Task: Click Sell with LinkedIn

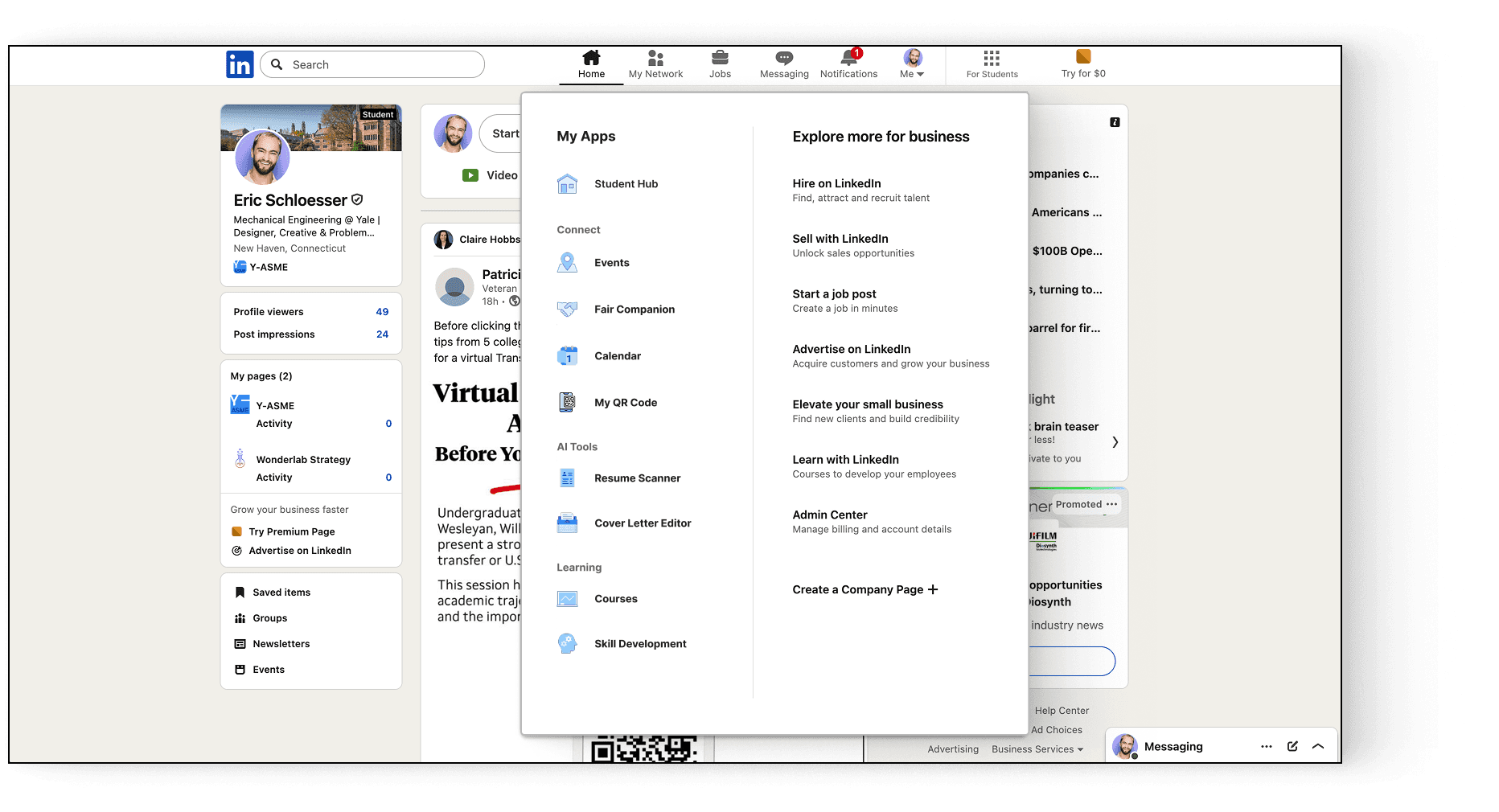Action: (840, 239)
